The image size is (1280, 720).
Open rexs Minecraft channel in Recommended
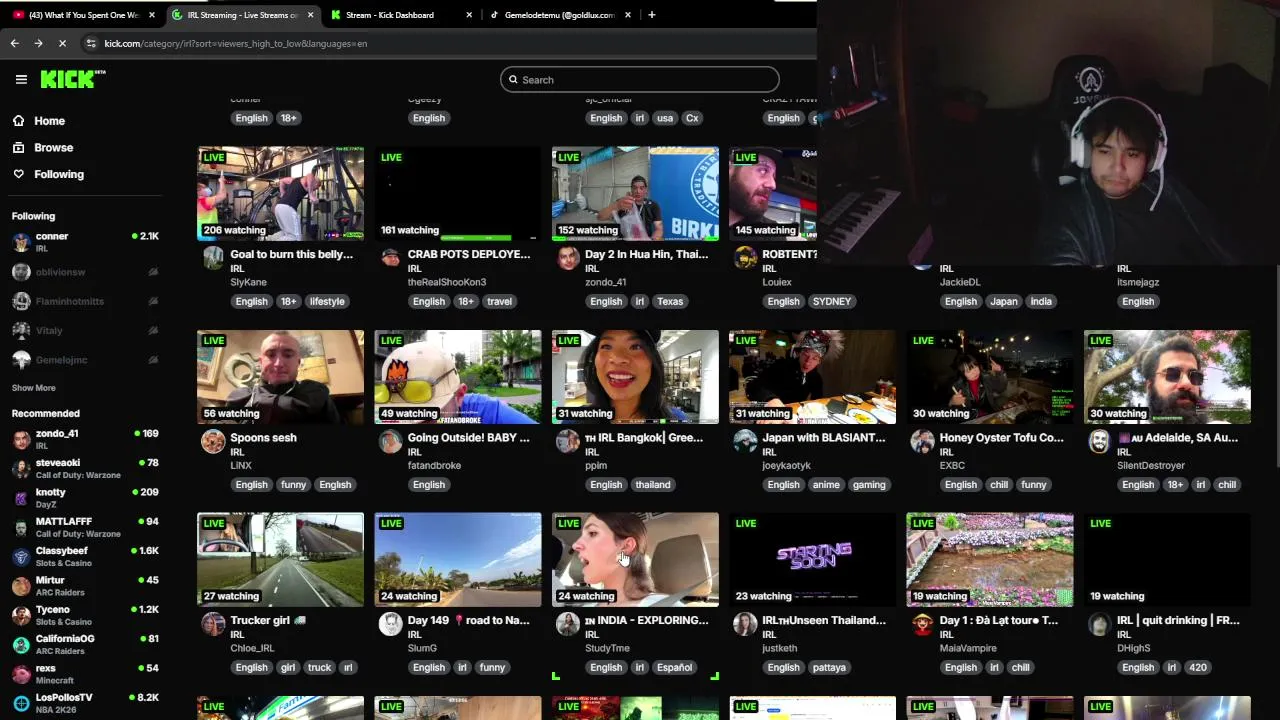85,674
